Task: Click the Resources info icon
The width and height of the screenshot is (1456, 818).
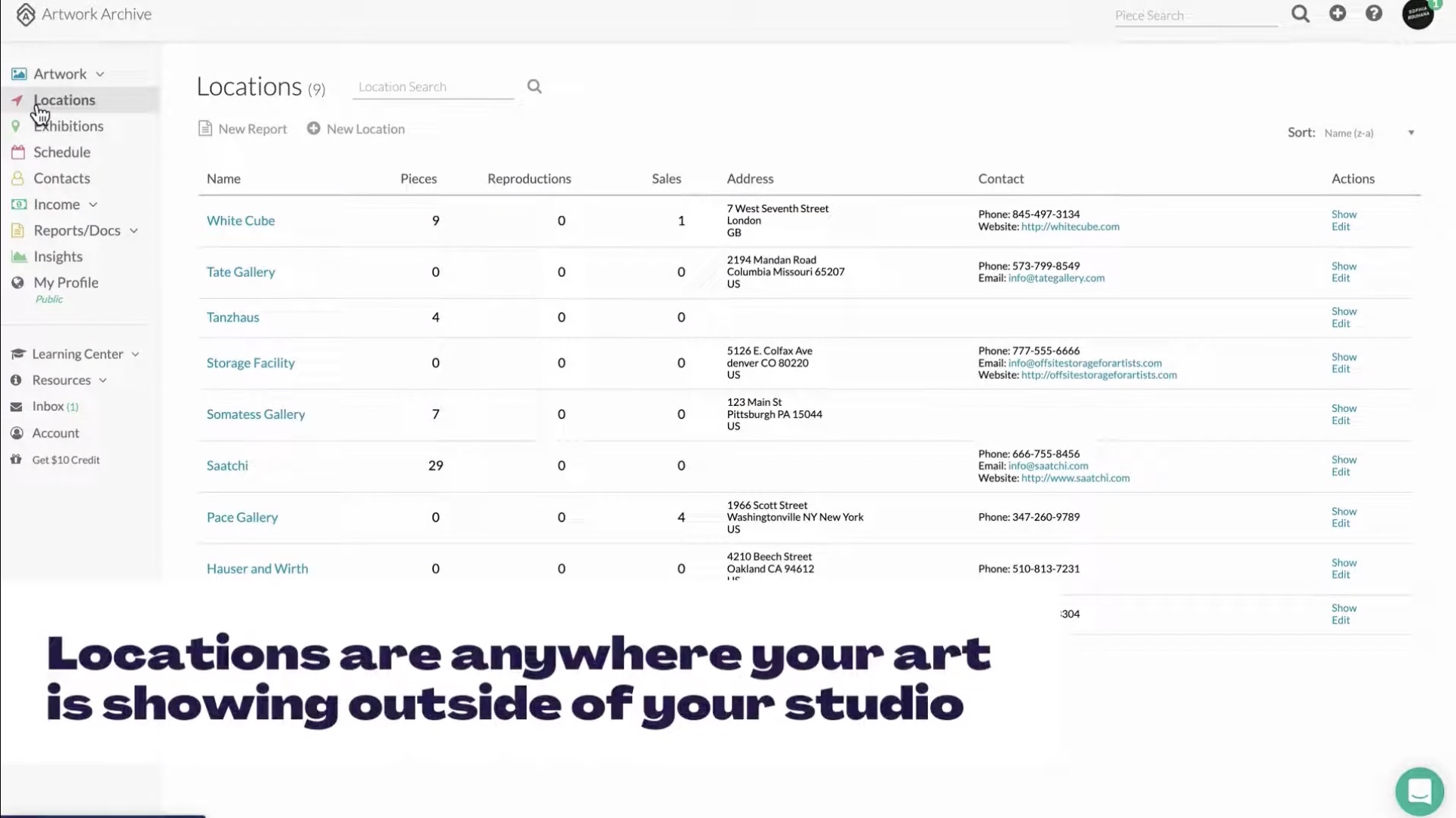Action: 16,380
